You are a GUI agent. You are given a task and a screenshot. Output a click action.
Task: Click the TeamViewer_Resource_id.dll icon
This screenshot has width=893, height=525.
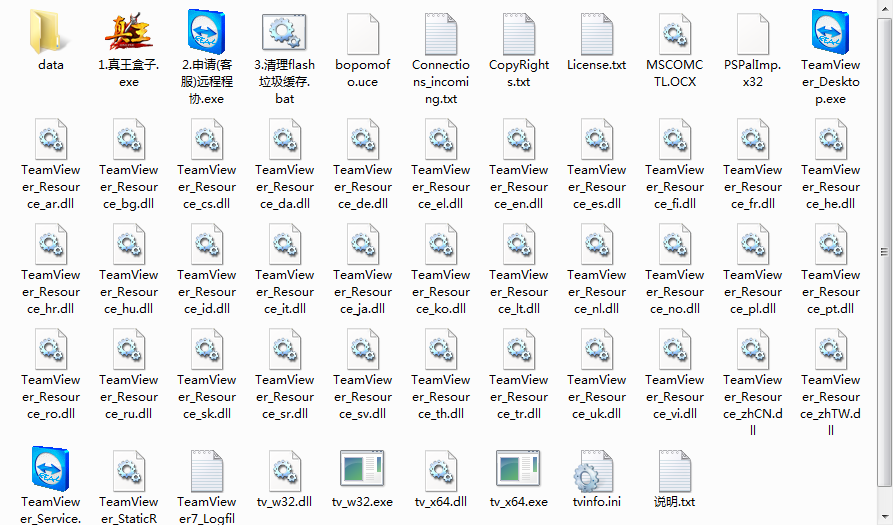pos(207,244)
